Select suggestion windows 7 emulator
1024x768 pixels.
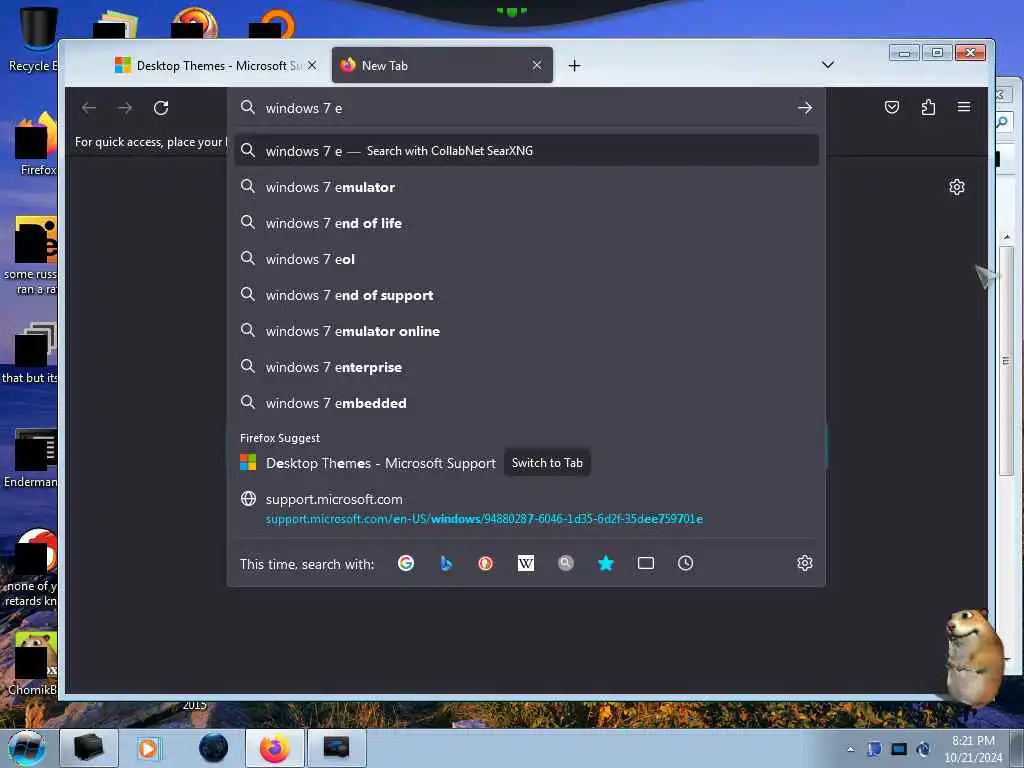tap(526, 187)
